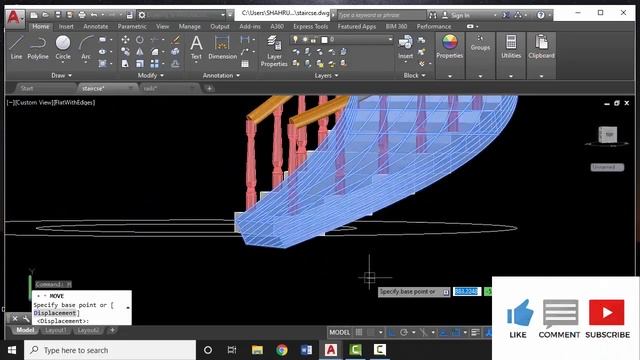This screenshot has width=640, height=360.
Task: Select the Circle tool
Action: [63, 47]
